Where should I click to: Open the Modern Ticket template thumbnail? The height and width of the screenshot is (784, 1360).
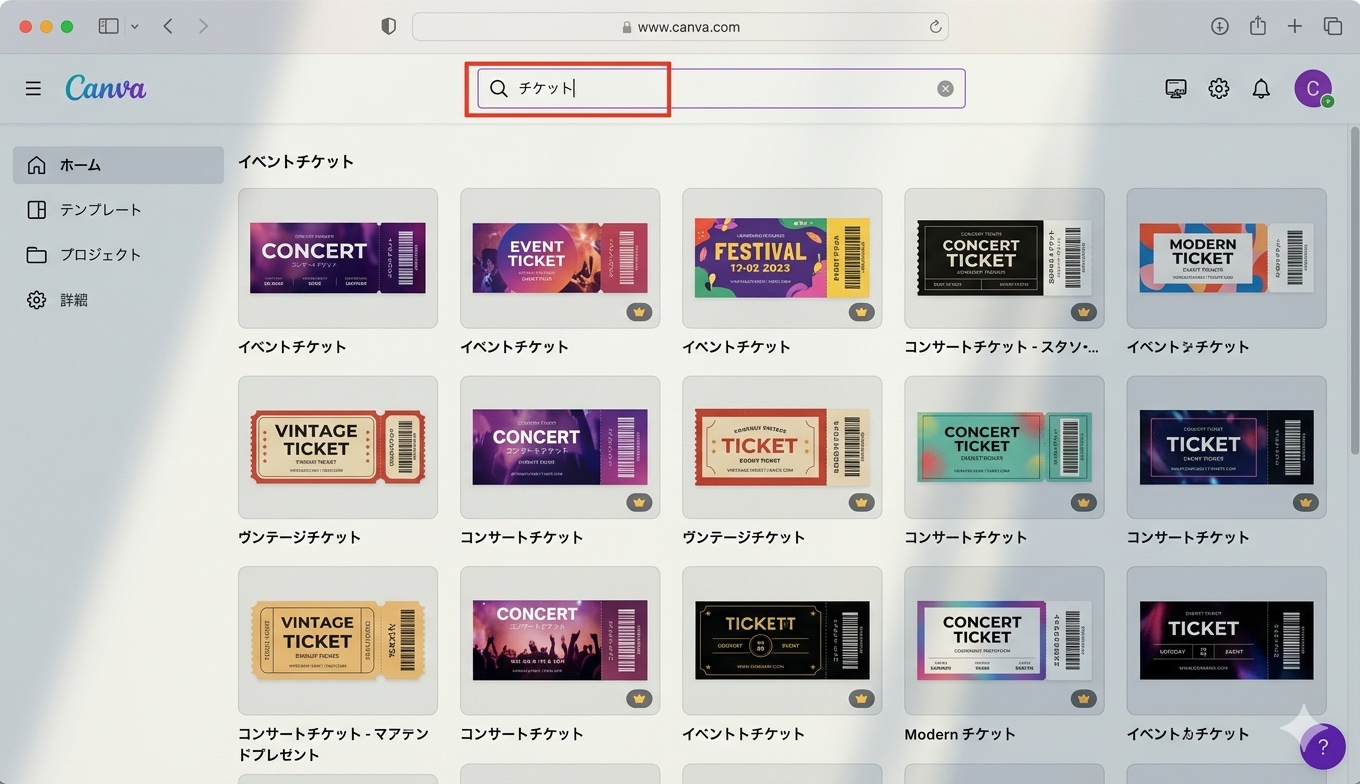point(1226,257)
